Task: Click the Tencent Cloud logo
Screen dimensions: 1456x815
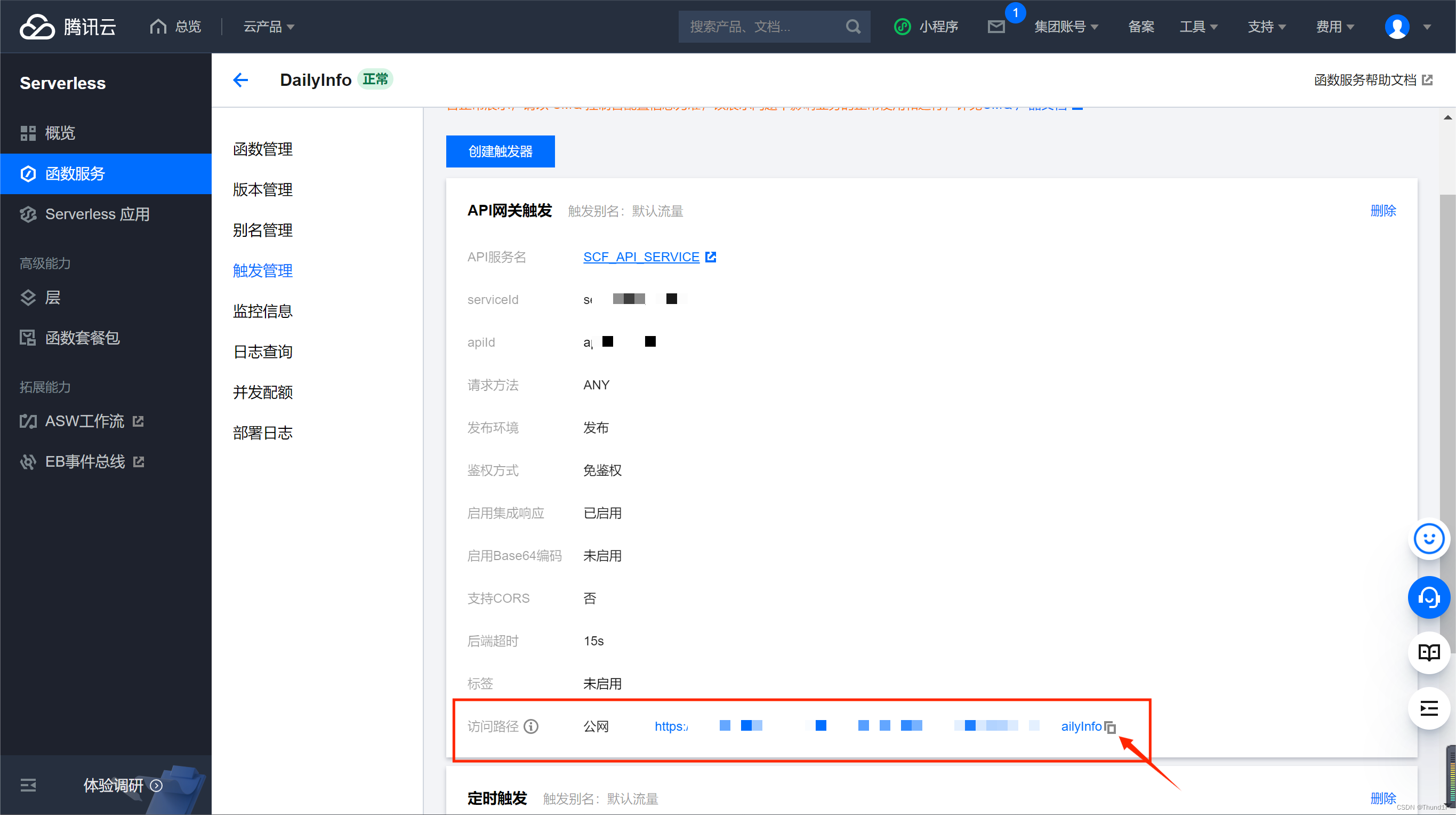Action: (68, 27)
